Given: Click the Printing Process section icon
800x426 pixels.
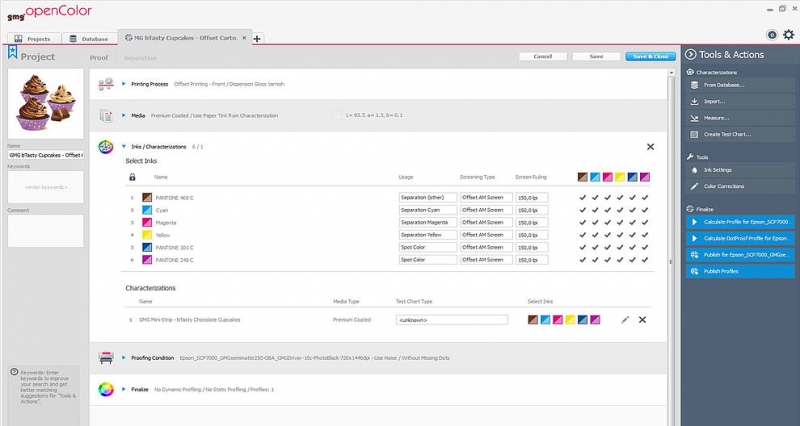Looking at the screenshot, I should coord(106,84).
